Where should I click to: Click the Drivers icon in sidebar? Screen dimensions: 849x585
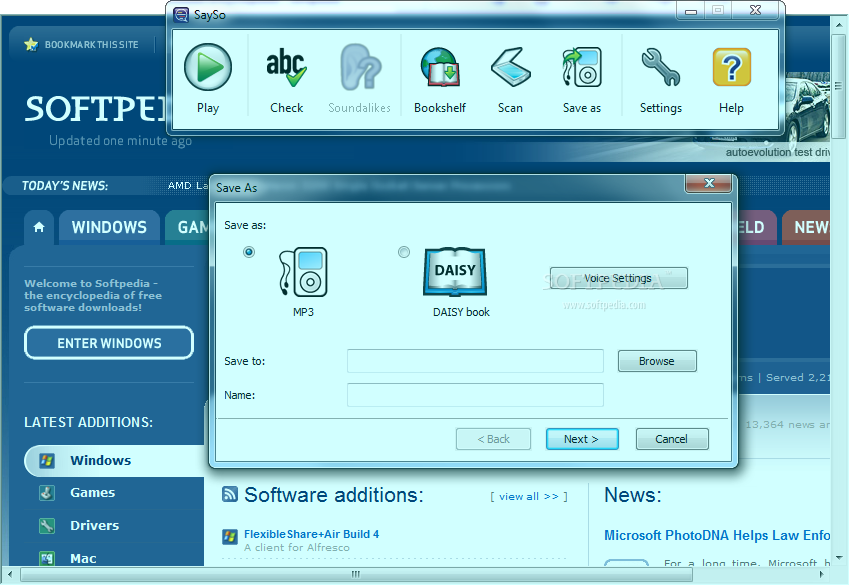(x=47, y=526)
